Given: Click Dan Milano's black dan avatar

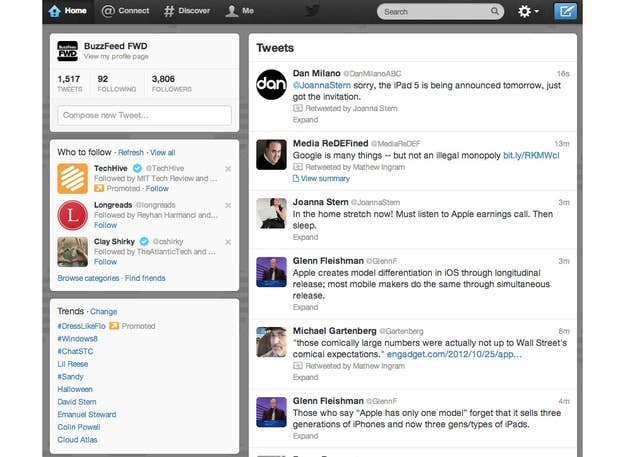Looking at the screenshot, I should pyautogui.click(x=271, y=84).
